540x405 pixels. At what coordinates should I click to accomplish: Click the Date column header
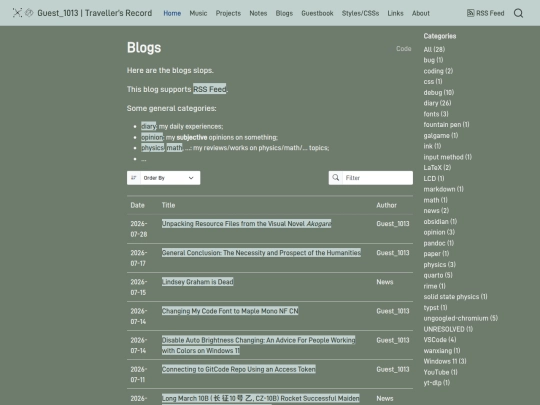[x=137, y=205]
